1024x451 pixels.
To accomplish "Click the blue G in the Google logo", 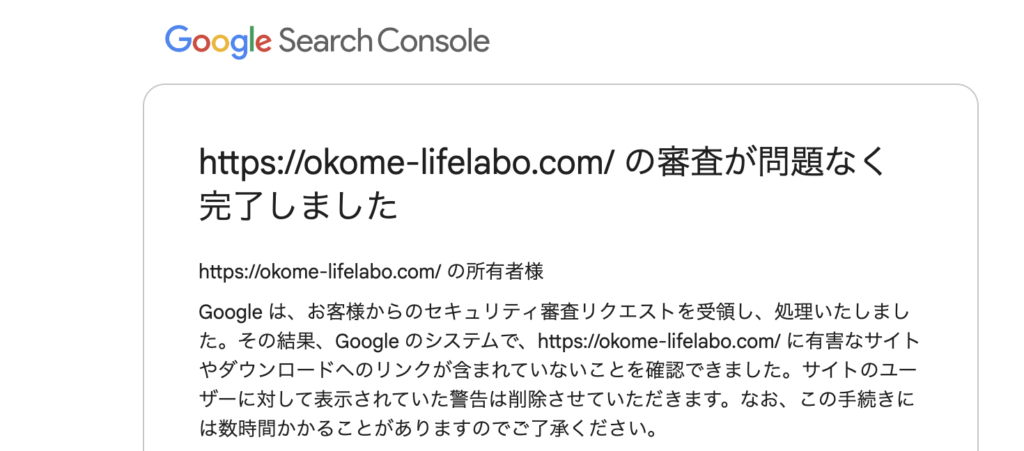I will pos(177,40).
